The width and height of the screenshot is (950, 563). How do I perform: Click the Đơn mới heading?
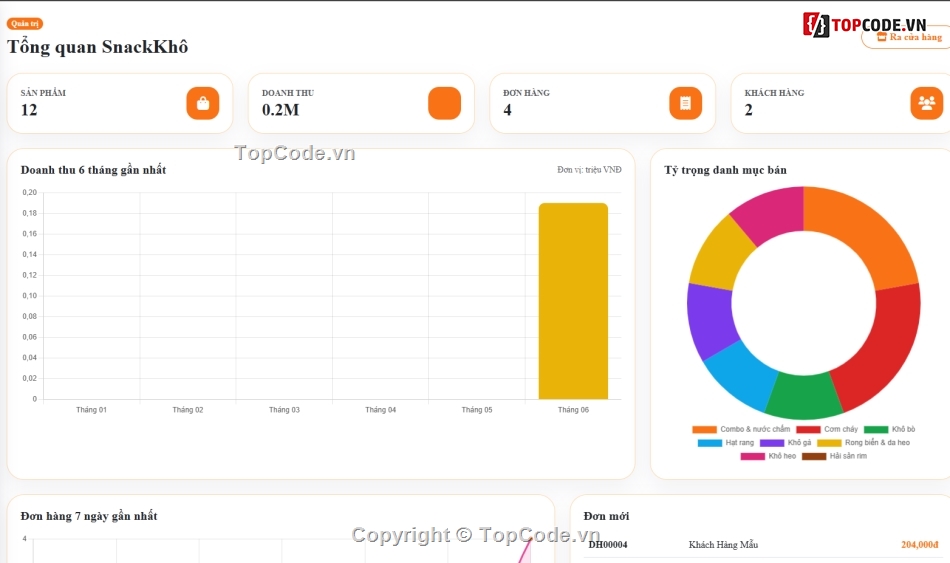pos(606,516)
